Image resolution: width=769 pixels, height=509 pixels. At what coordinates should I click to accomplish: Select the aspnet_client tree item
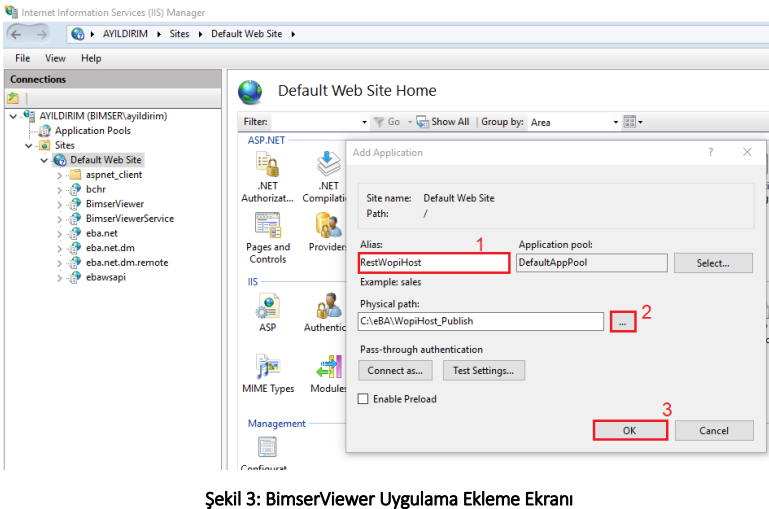(x=114, y=175)
